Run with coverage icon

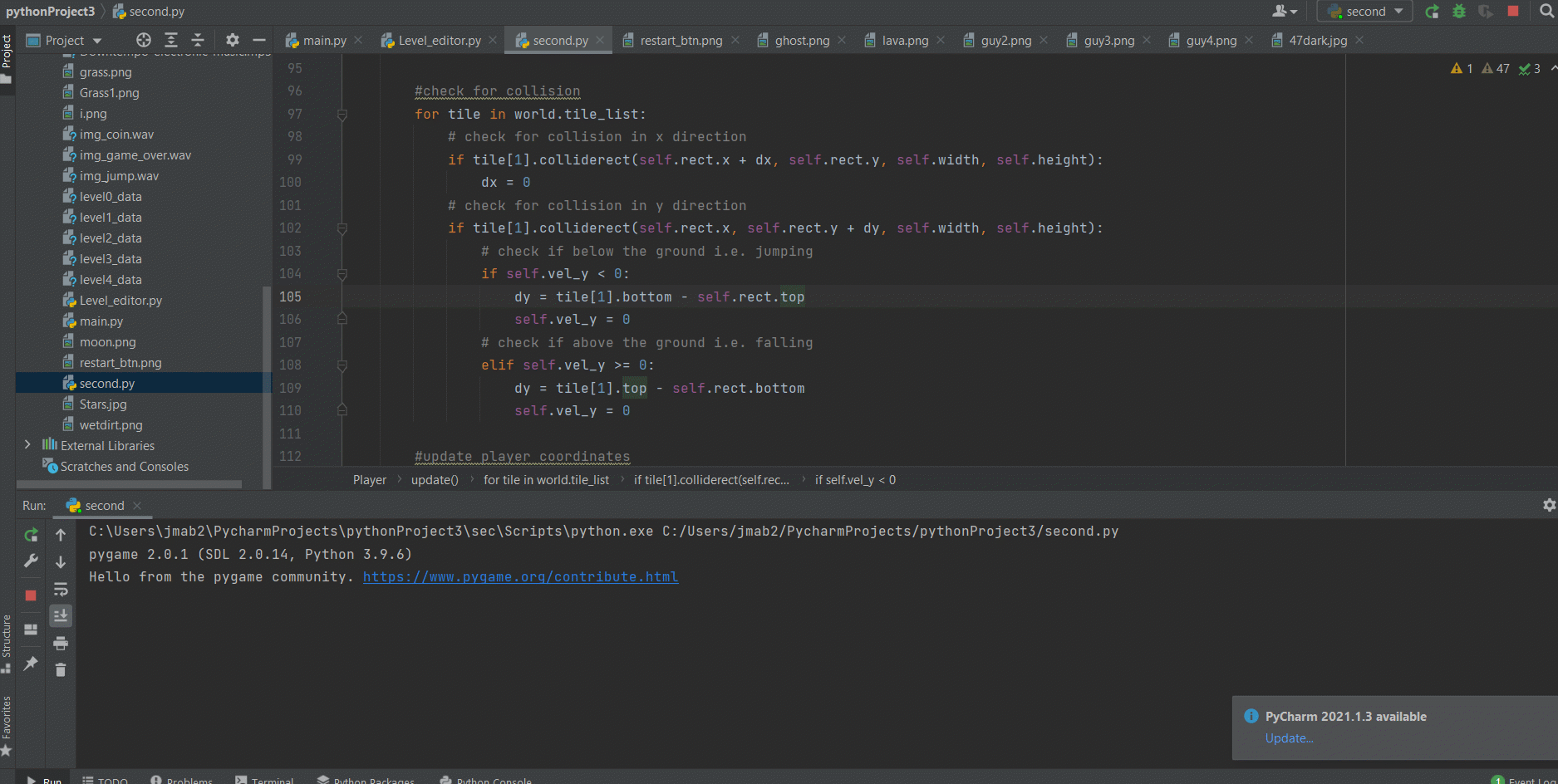(x=1486, y=12)
